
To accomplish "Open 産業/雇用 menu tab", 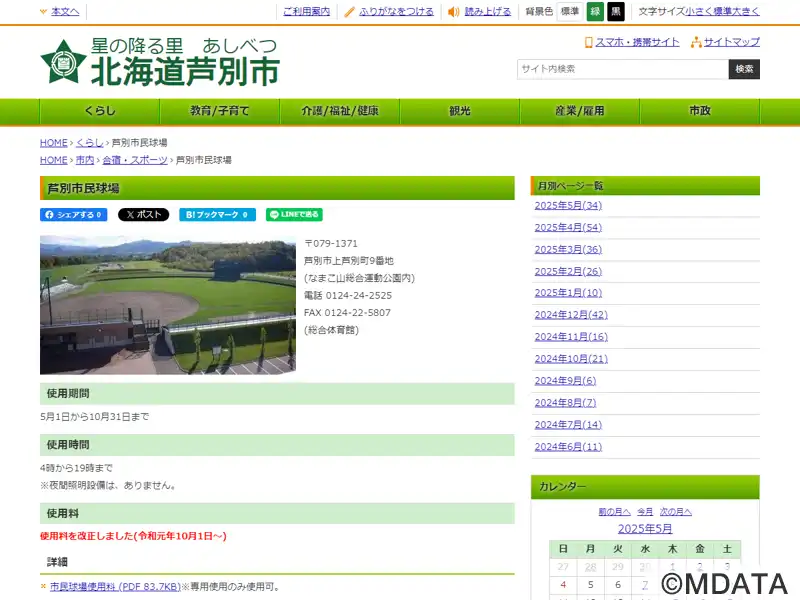I will (x=580, y=111).
